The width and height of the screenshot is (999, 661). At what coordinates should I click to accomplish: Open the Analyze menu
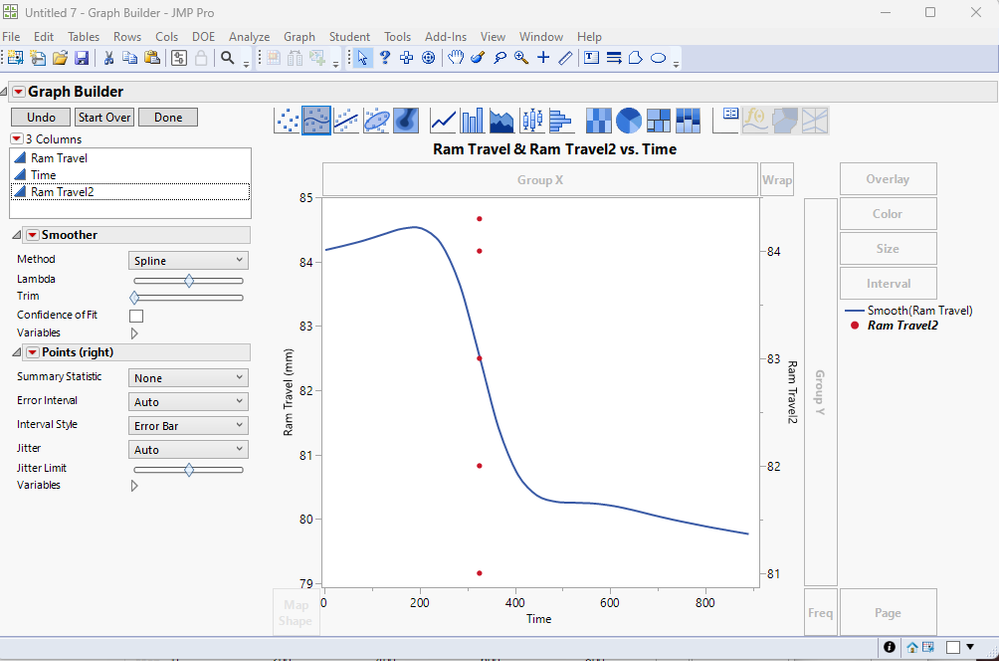[x=249, y=37]
